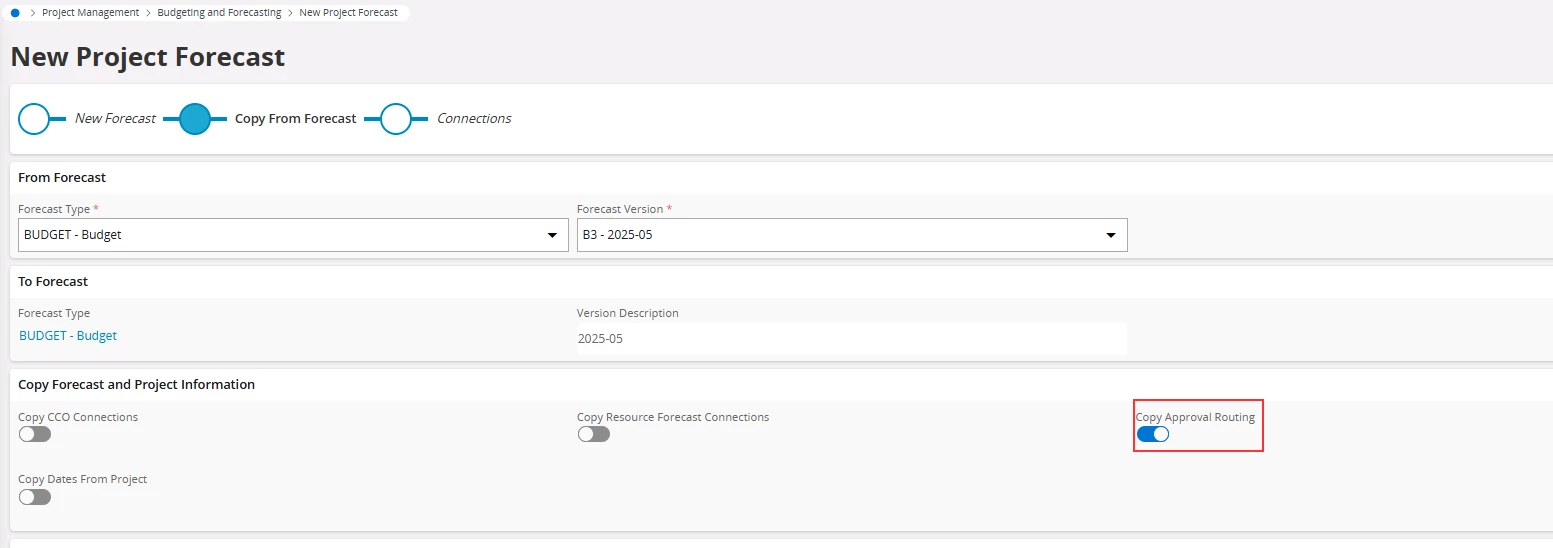Open the Project Management breadcrumb
Screen dimensions: 1553x548
[x=91, y=13]
